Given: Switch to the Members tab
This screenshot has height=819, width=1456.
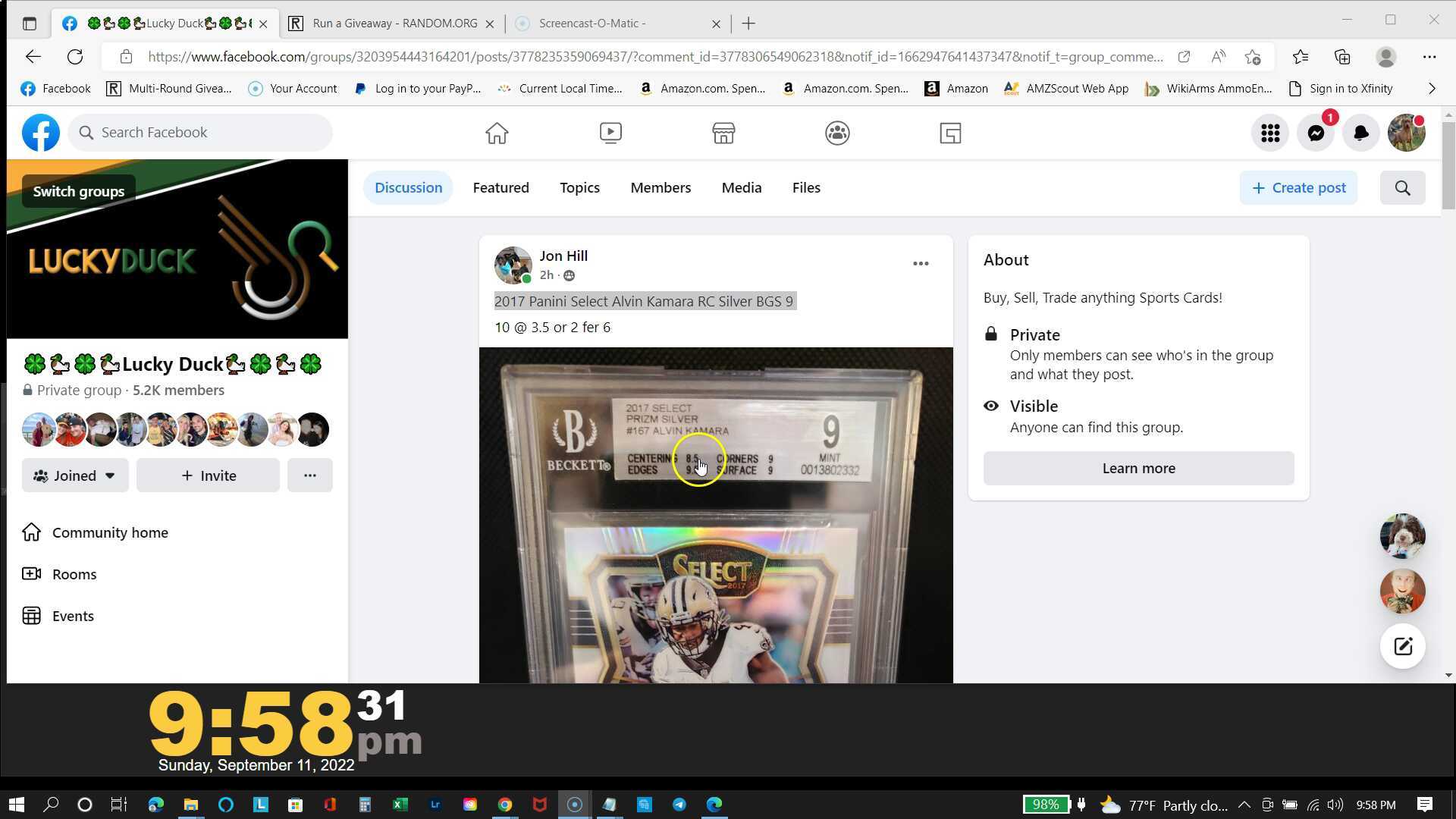Looking at the screenshot, I should [x=660, y=188].
